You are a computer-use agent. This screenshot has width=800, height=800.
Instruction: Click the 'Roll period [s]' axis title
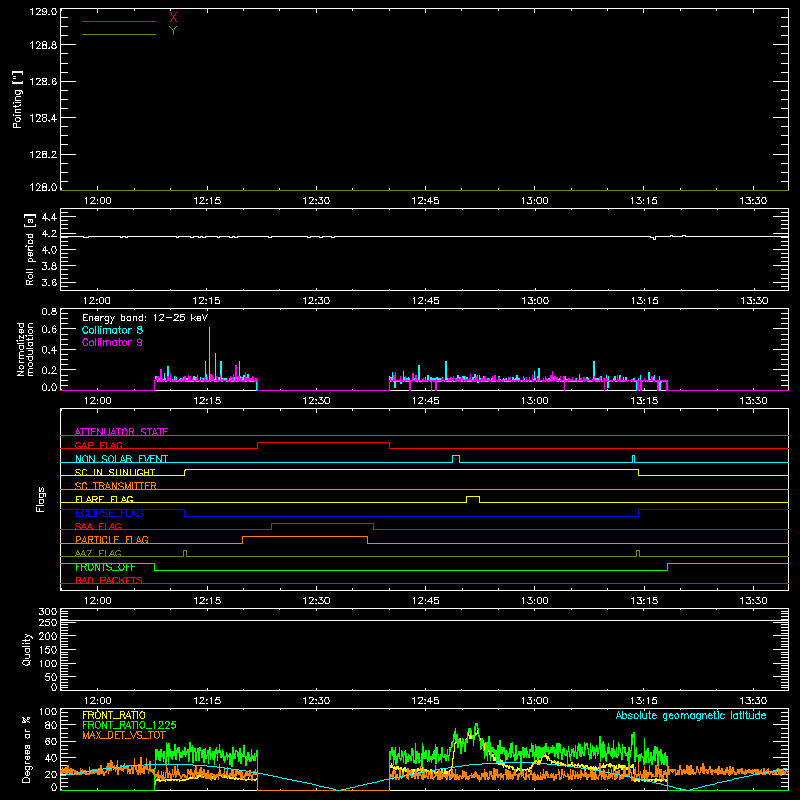coord(30,249)
